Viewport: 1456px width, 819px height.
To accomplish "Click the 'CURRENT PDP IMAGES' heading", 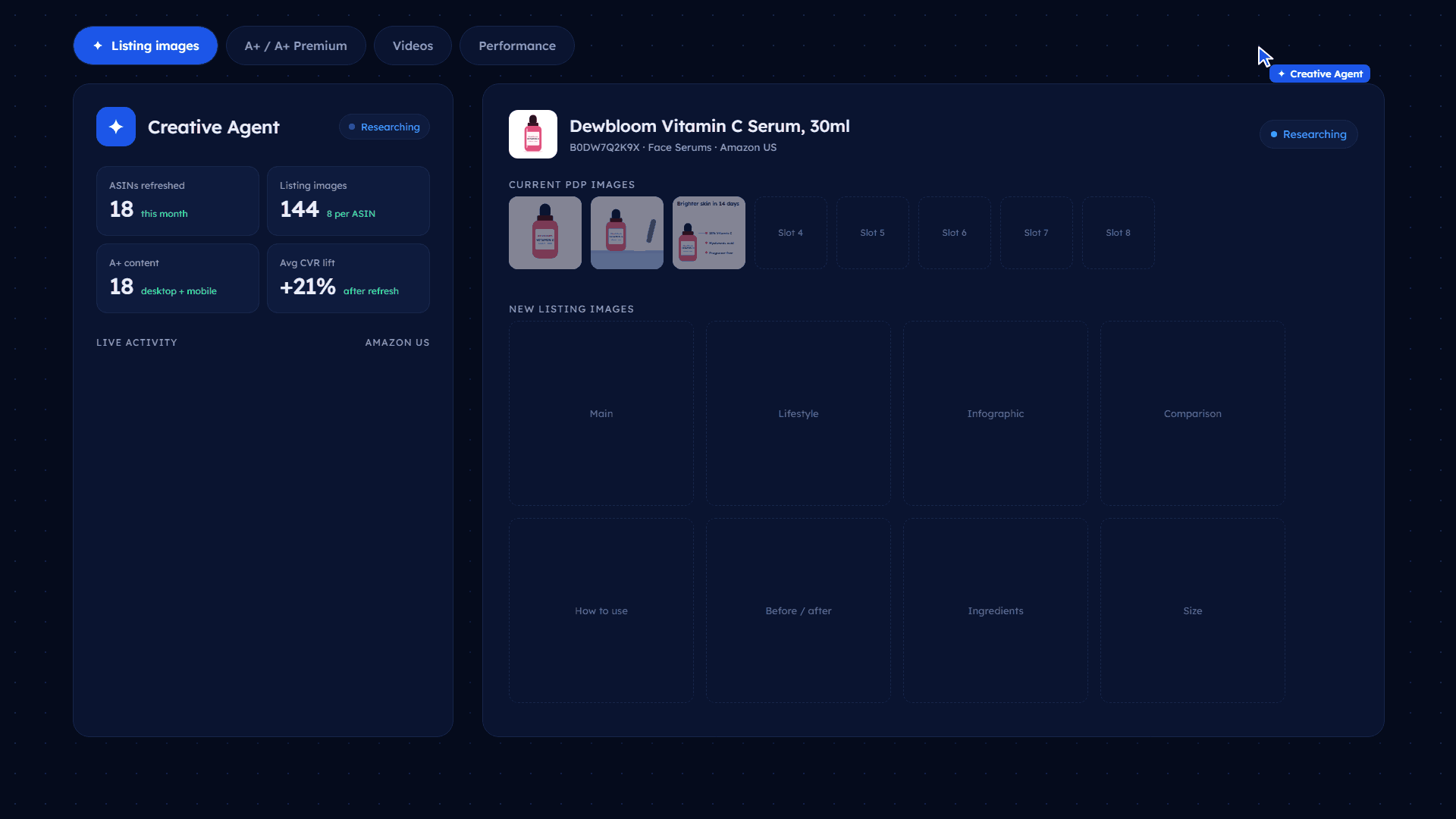I will 572,185.
